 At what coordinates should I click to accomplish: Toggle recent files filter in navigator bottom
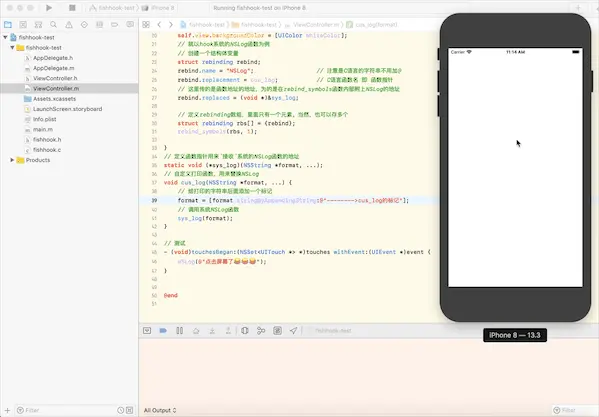pyautogui.click(x=120, y=410)
